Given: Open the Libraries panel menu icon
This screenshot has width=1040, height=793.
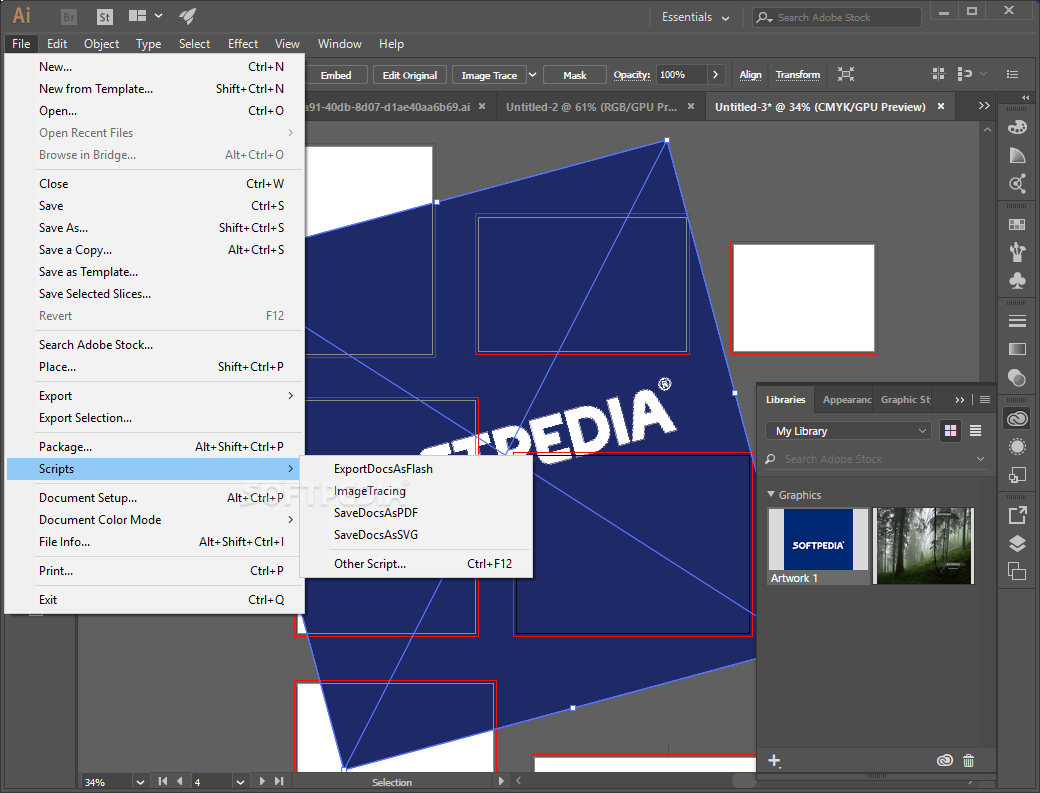Looking at the screenshot, I should (x=985, y=400).
